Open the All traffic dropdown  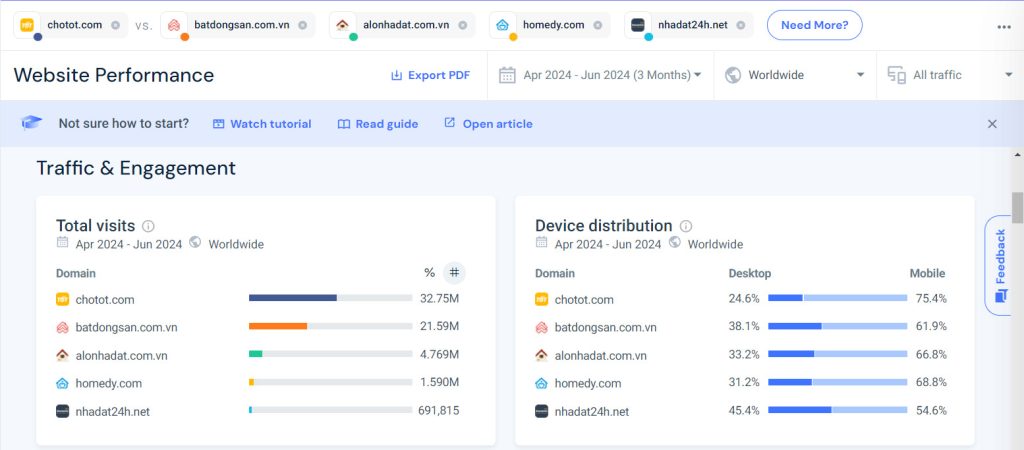coord(949,75)
